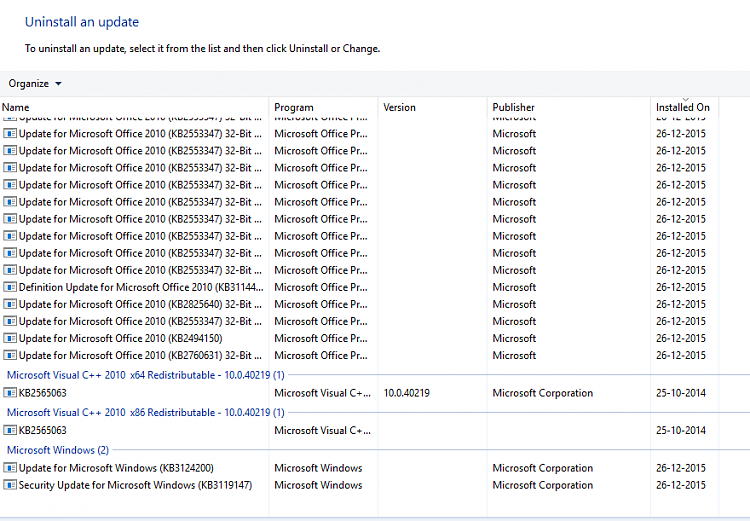Sort the list by the Name column
The height and width of the screenshot is (521, 750).
(x=134, y=107)
